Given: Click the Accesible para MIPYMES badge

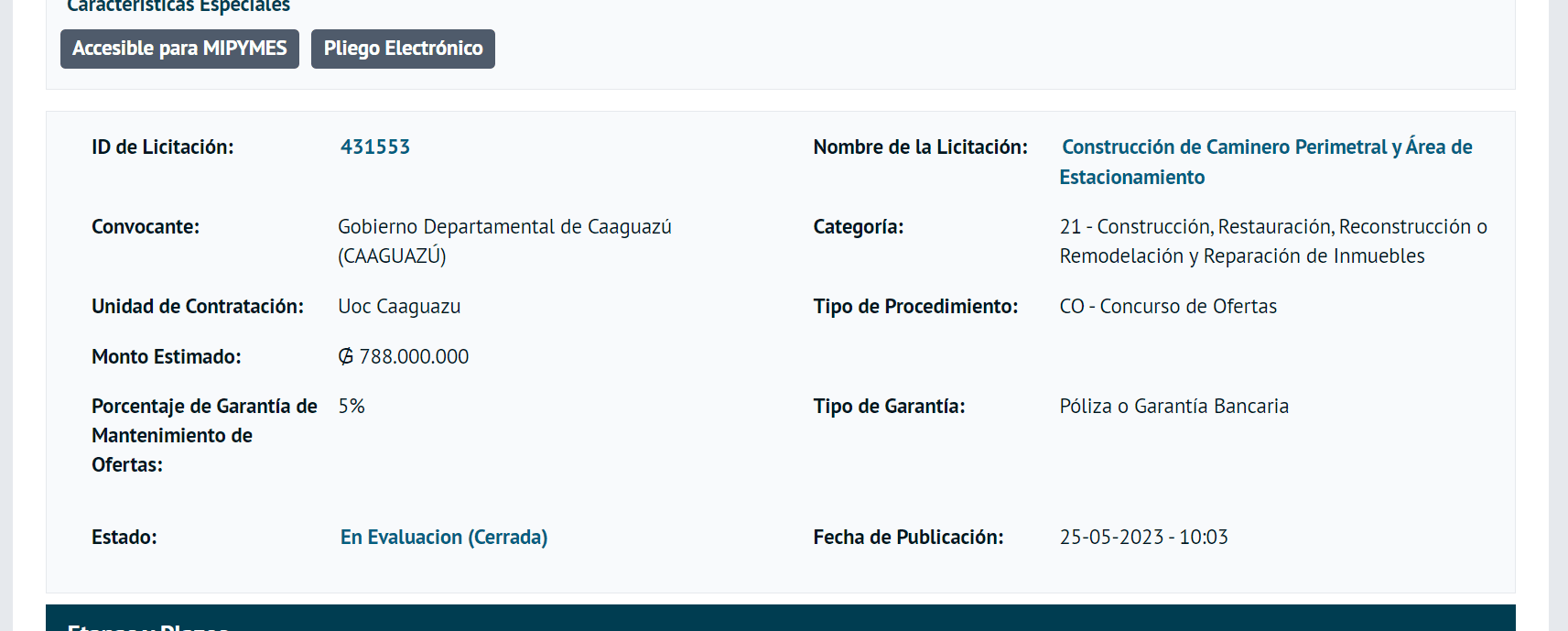Looking at the screenshot, I should (x=179, y=49).
